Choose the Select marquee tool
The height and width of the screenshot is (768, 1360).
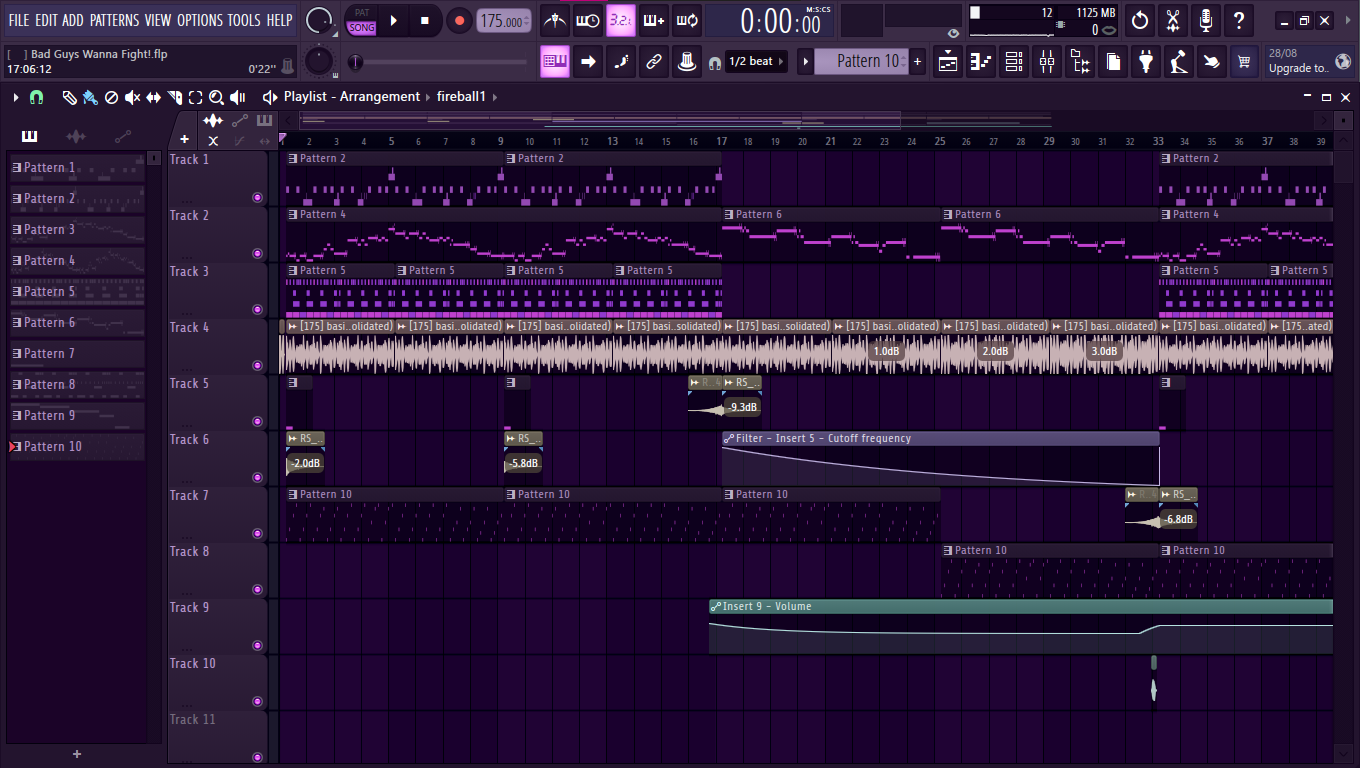pyautogui.click(x=195, y=97)
